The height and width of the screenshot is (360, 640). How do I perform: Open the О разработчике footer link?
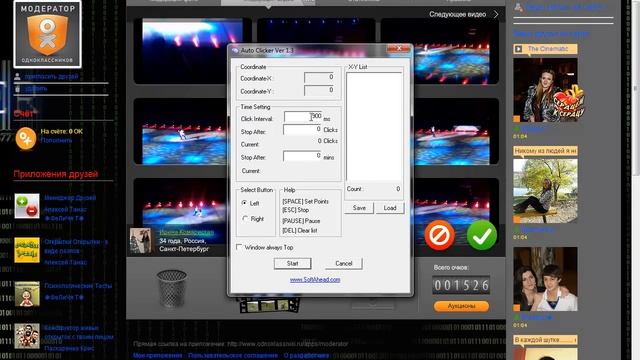(x=307, y=356)
